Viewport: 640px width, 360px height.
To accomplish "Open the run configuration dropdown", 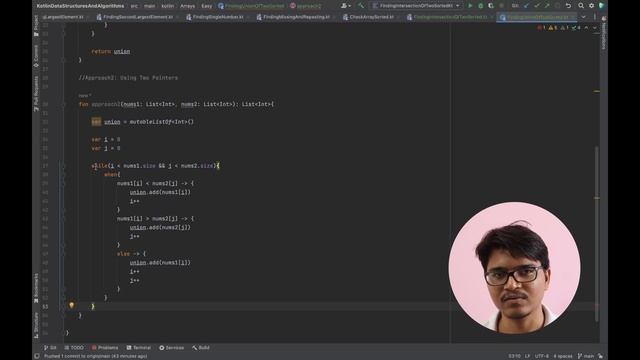I will pyautogui.click(x=416, y=6).
